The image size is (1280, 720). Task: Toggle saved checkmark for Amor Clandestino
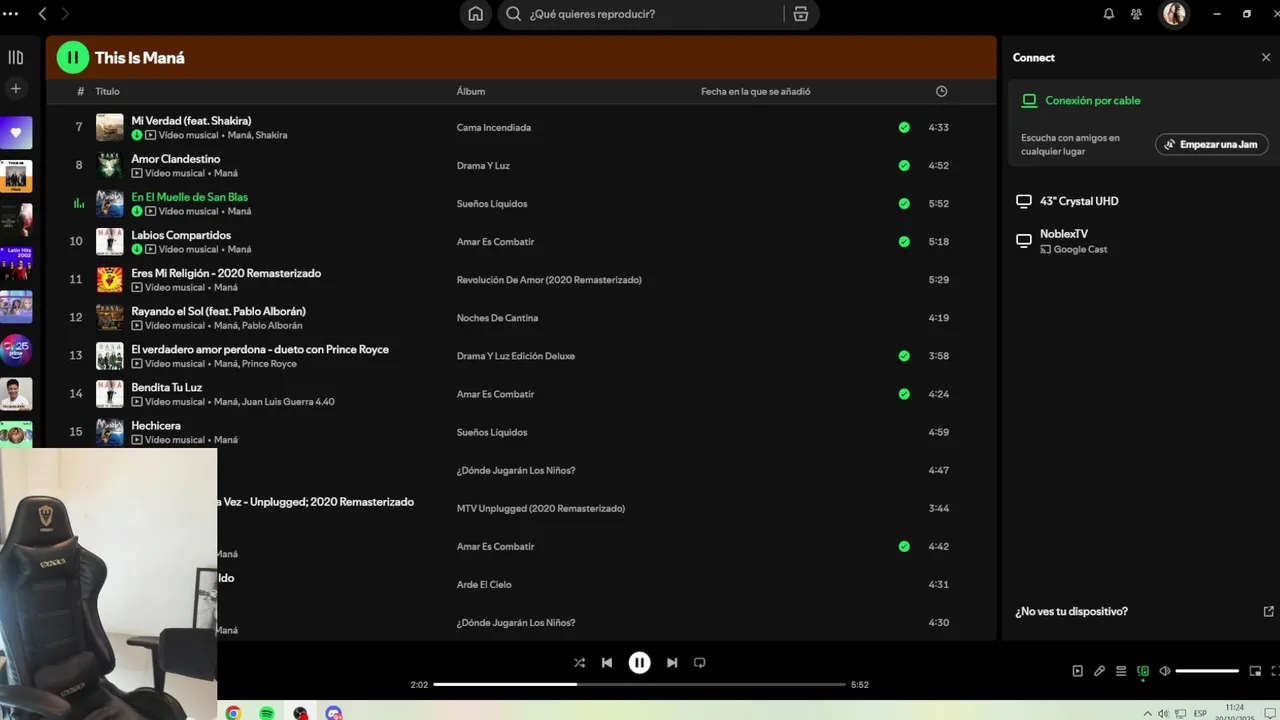(x=904, y=166)
